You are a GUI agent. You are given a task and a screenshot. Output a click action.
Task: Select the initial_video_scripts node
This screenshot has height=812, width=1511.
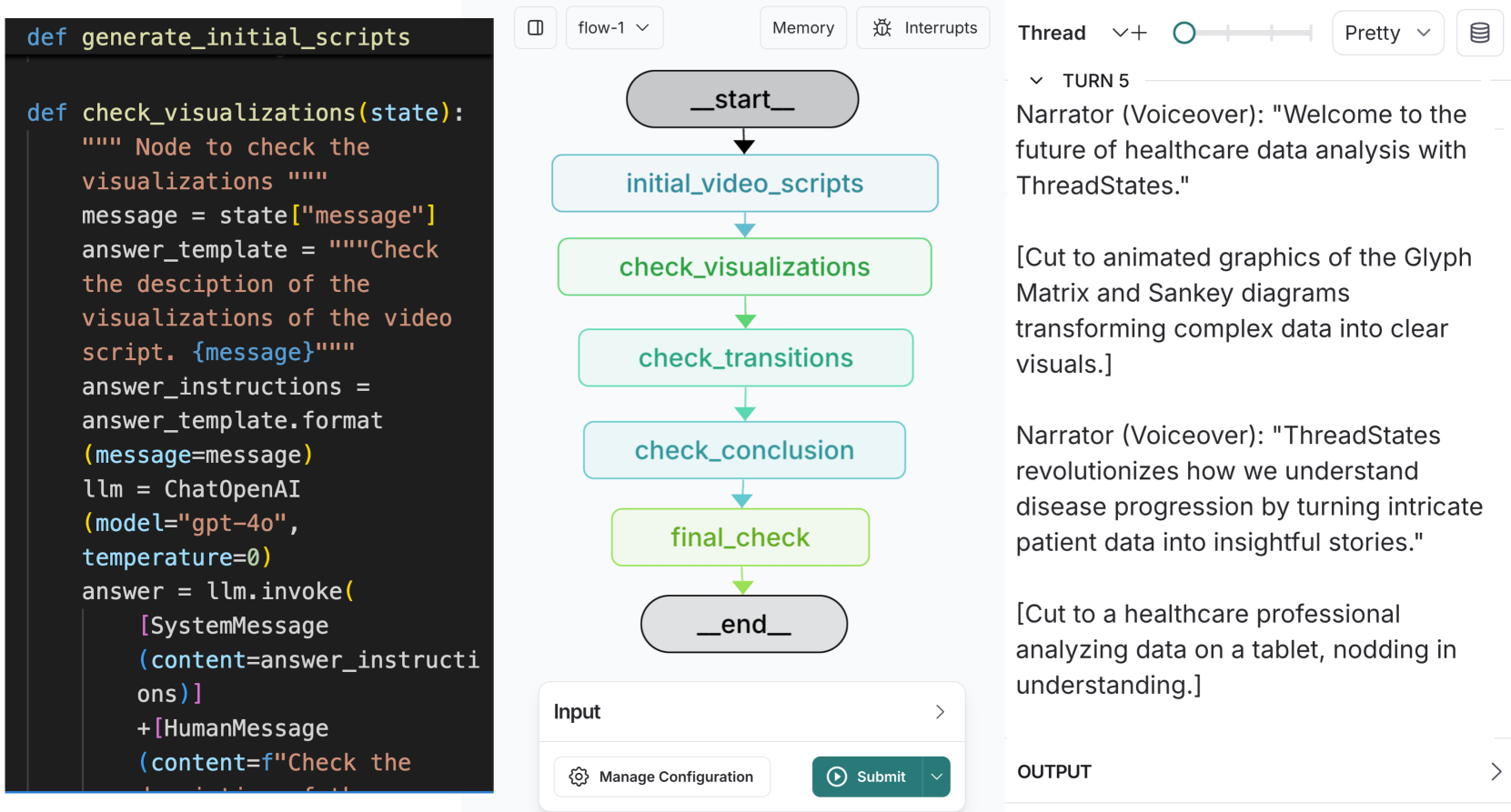[744, 184]
